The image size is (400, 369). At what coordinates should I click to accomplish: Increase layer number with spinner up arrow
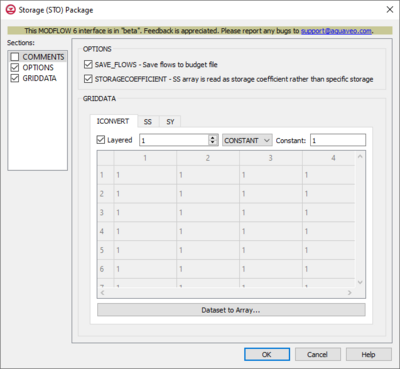(x=213, y=137)
